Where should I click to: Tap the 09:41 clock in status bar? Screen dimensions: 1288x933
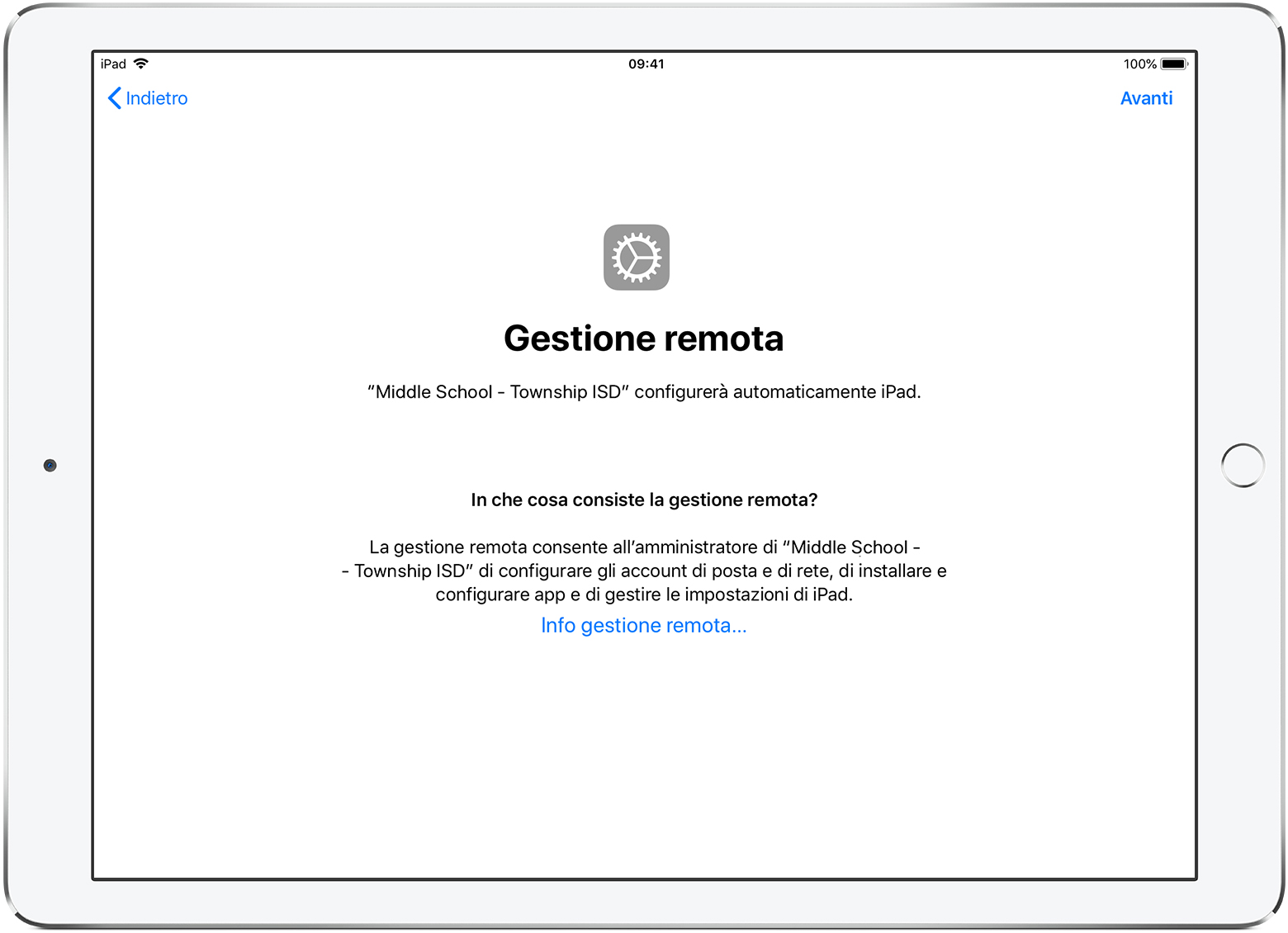point(646,64)
